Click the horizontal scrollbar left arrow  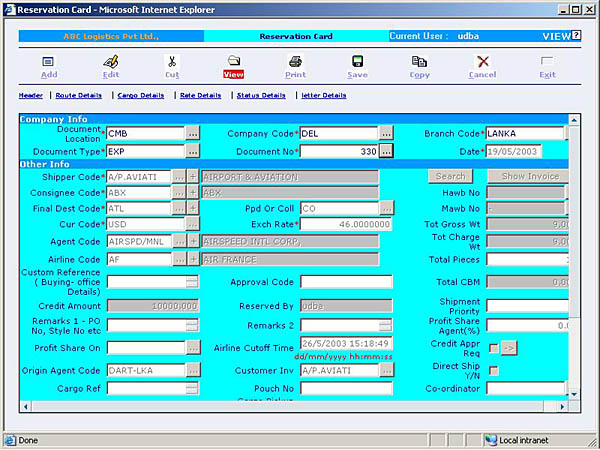(26, 406)
